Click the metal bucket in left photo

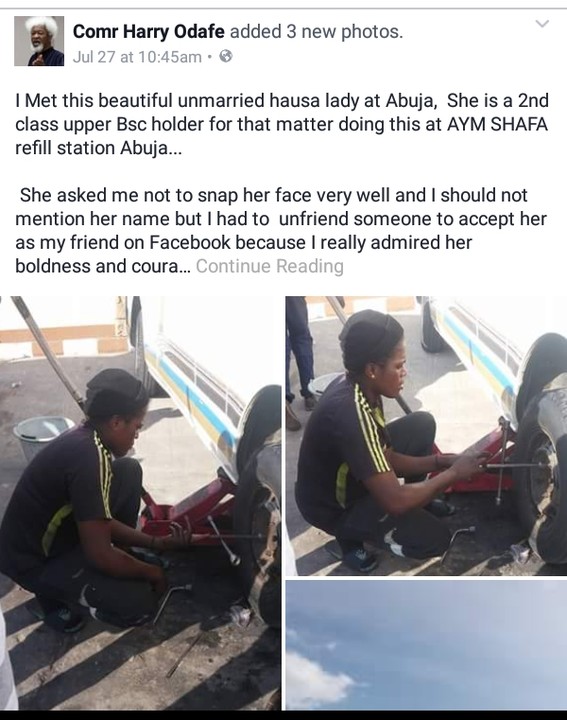coord(42,436)
